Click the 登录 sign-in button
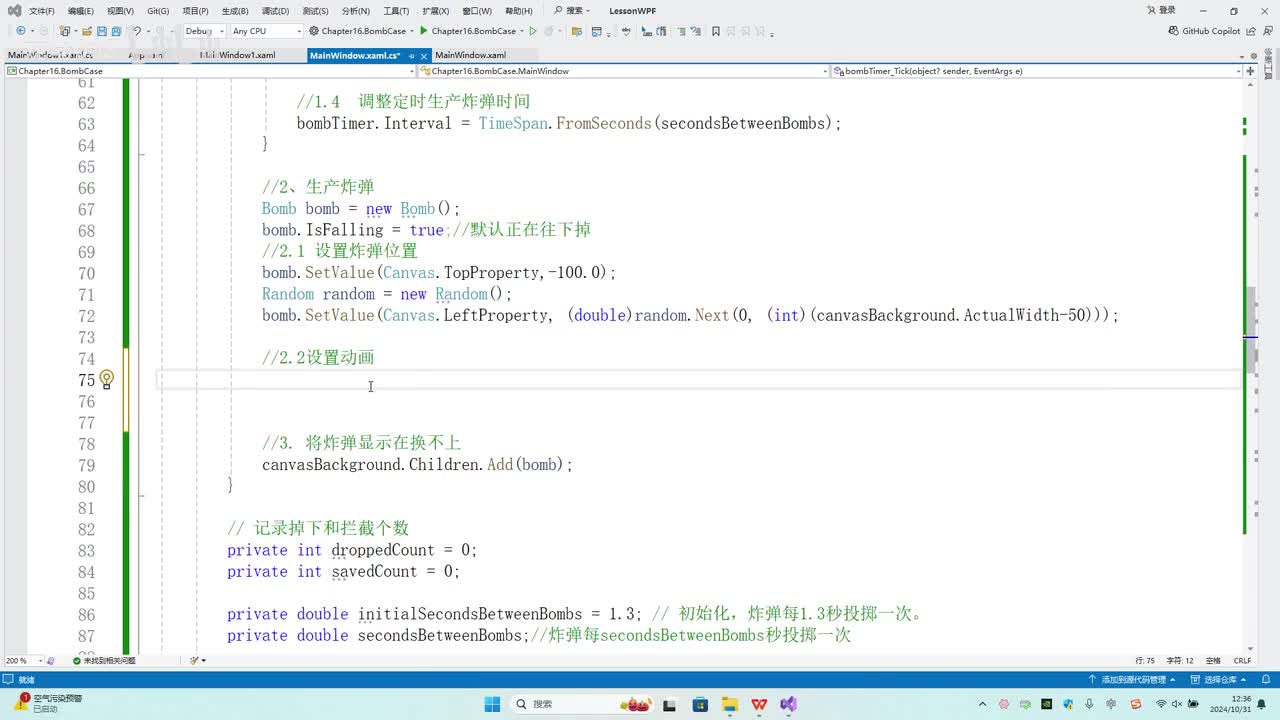The image size is (1280, 720). point(1160,11)
